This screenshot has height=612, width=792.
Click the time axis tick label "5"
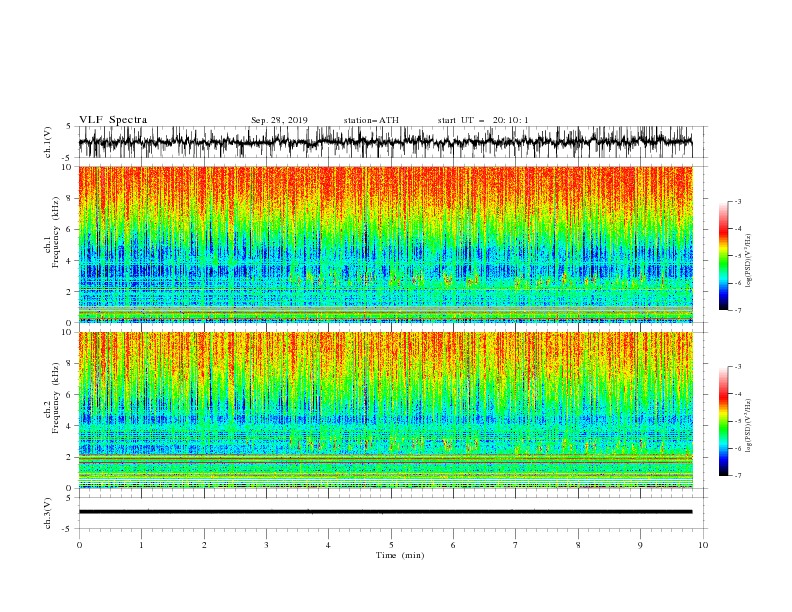tap(391, 545)
